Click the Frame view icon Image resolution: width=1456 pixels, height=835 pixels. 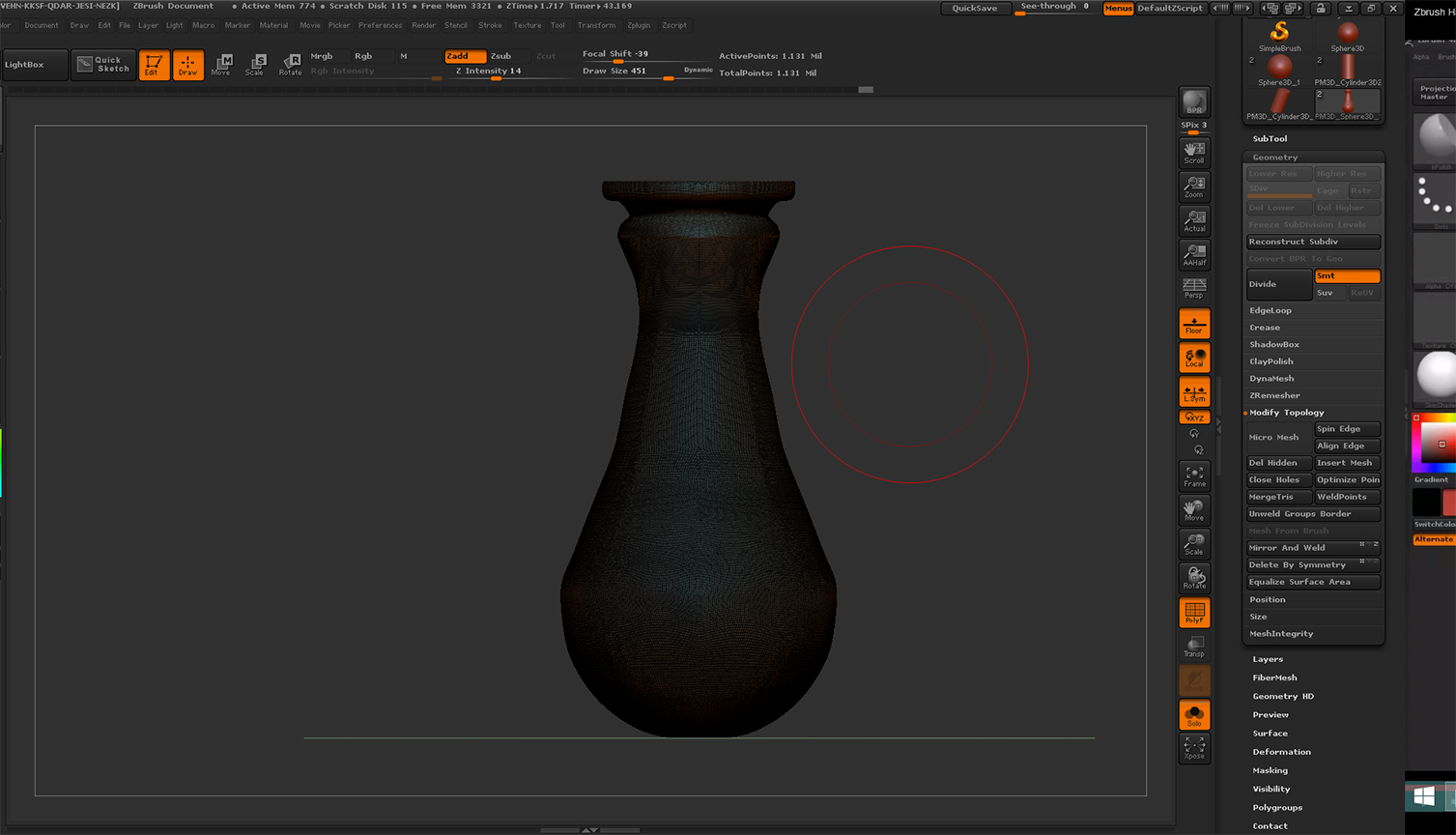point(1194,476)
